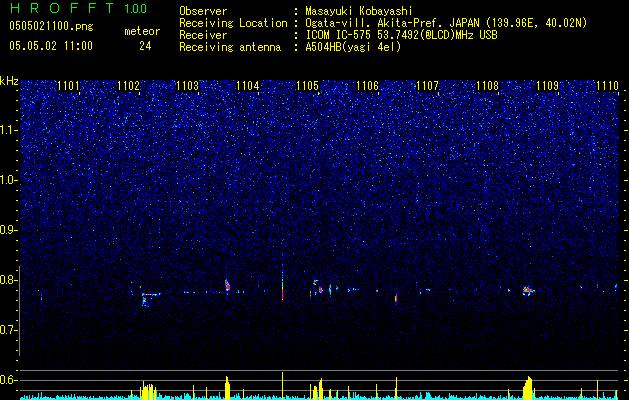Click the bright meteor echo cluster before 1109
This screenshot has width=629, height=400.
[528, 290]
